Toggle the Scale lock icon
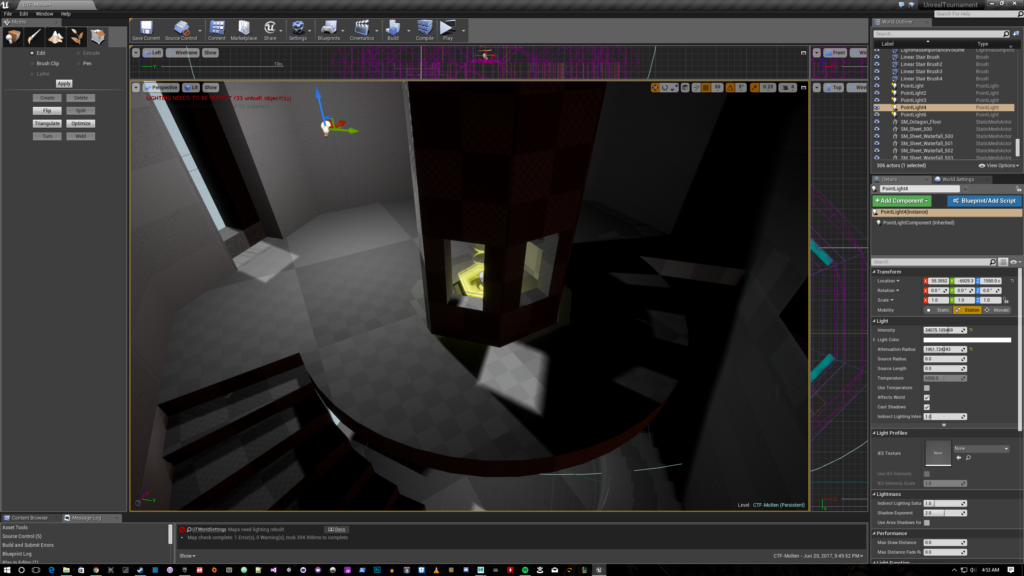This screenshot has height=576, width=1024. pos(1006,300)
